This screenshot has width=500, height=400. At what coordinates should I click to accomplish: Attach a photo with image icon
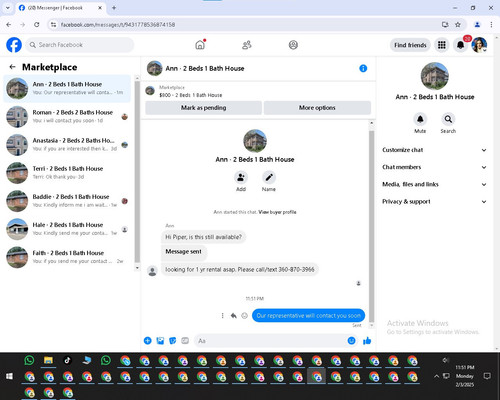[160, 341]
